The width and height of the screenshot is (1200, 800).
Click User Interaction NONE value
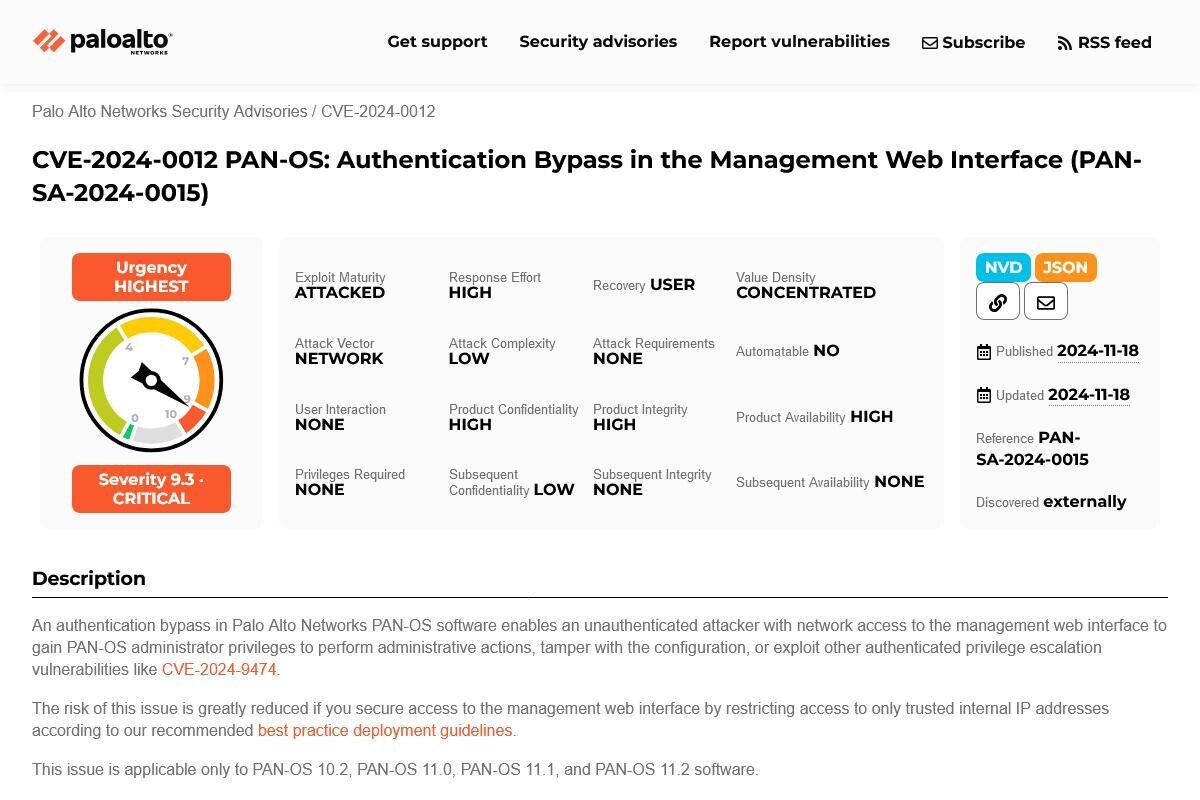(320, 425)
